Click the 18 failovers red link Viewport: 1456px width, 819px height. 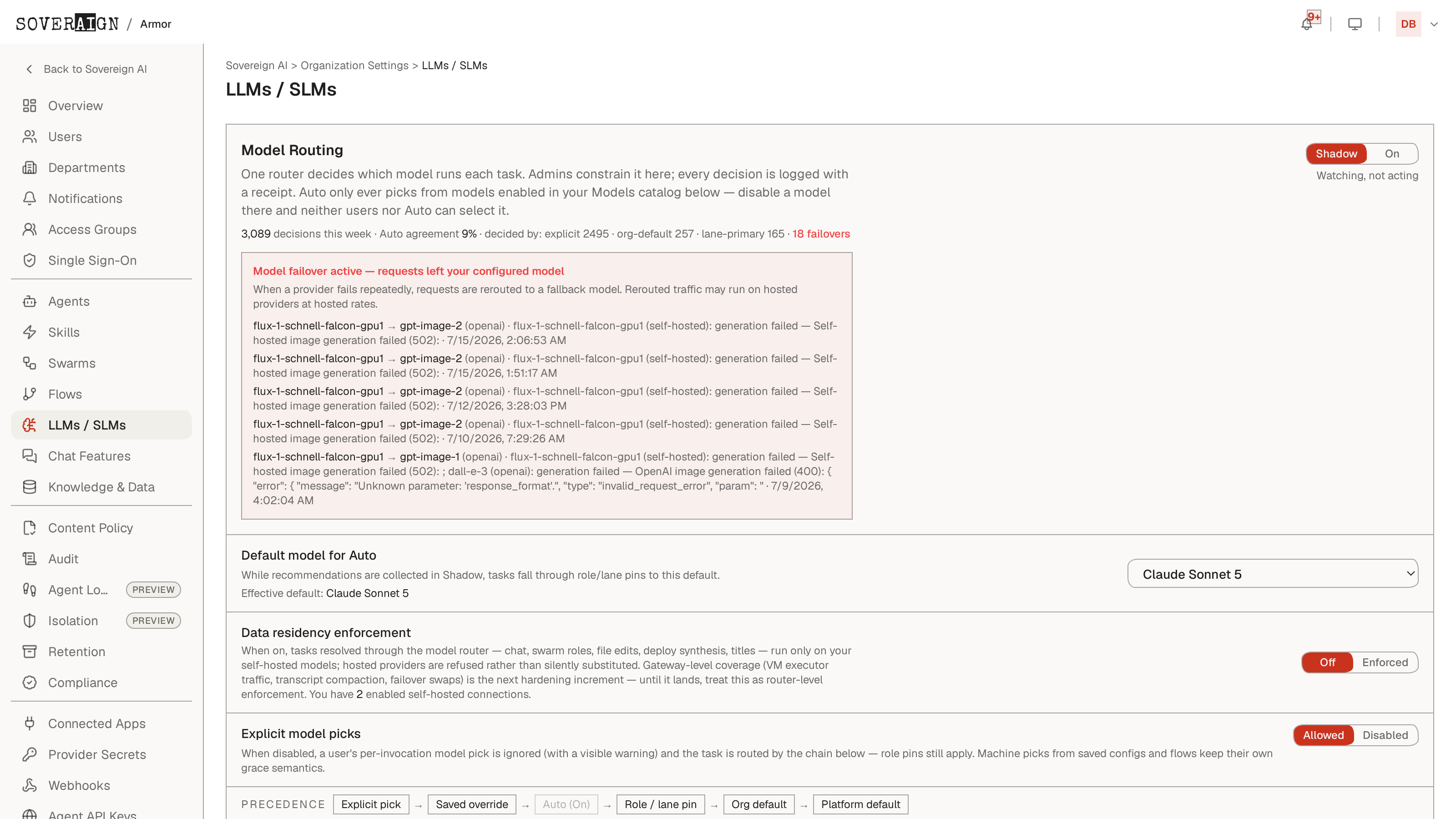click(821, 234)
